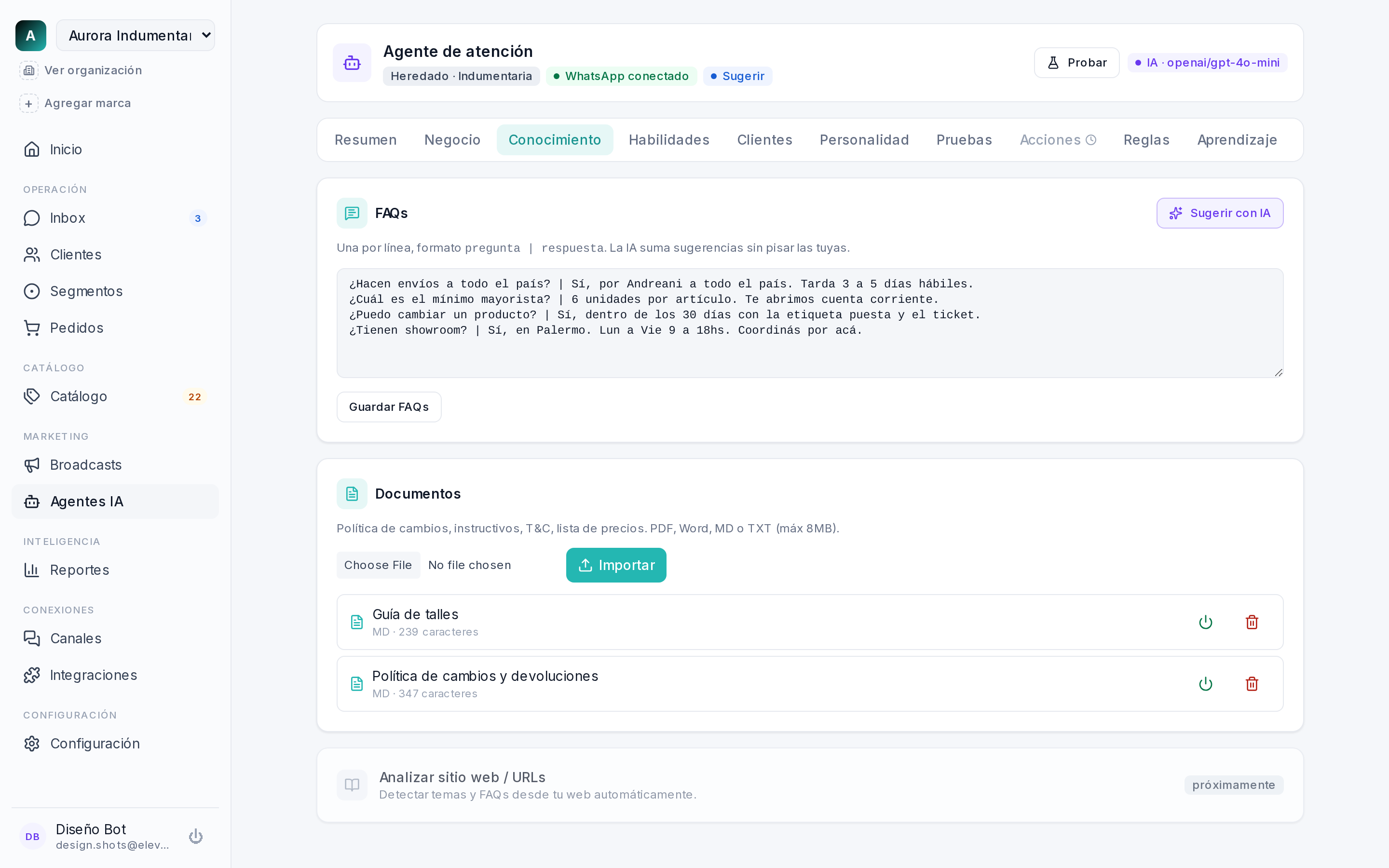This screenshot has height=868, width=1389.
Task: Toggle power for Guía de talles document
Action: pyautogui.click(x=1205, y=622)
